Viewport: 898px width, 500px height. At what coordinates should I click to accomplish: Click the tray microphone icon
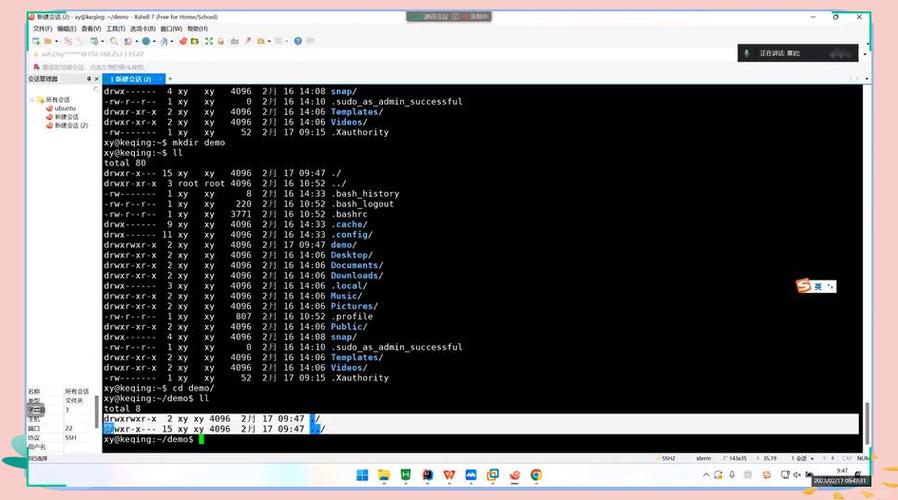pyautogui.click(x=732, y=475)
